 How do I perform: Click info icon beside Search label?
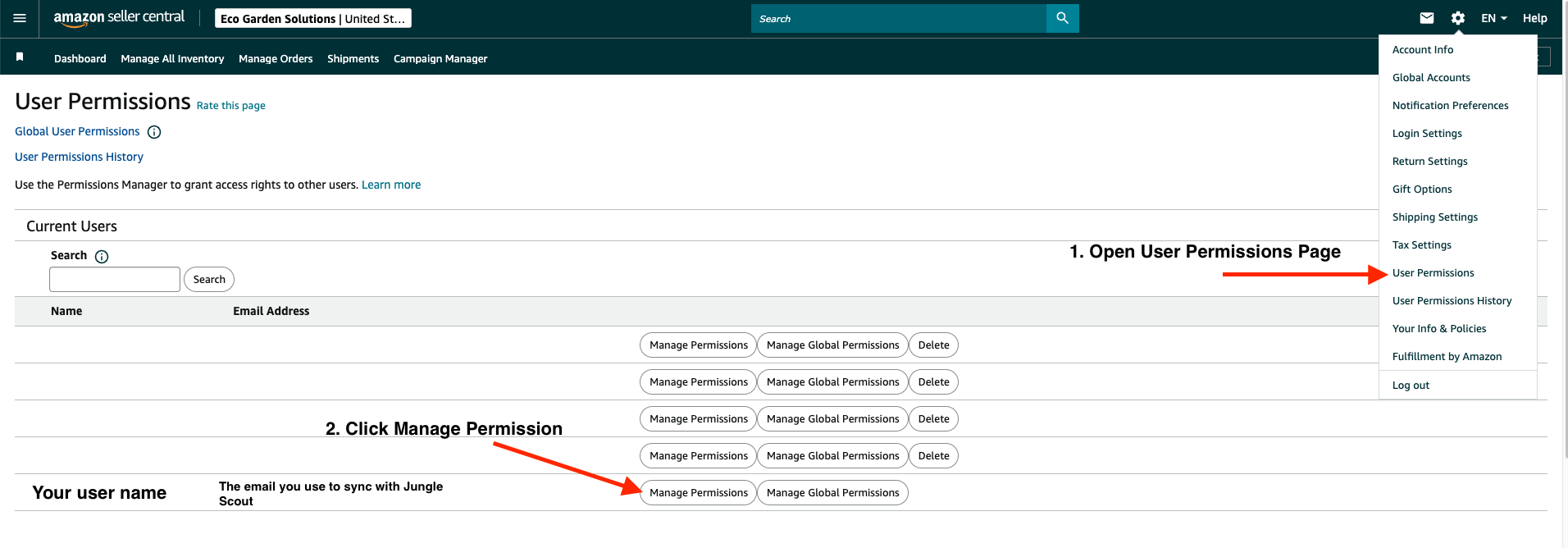click(x=102, y=257)
